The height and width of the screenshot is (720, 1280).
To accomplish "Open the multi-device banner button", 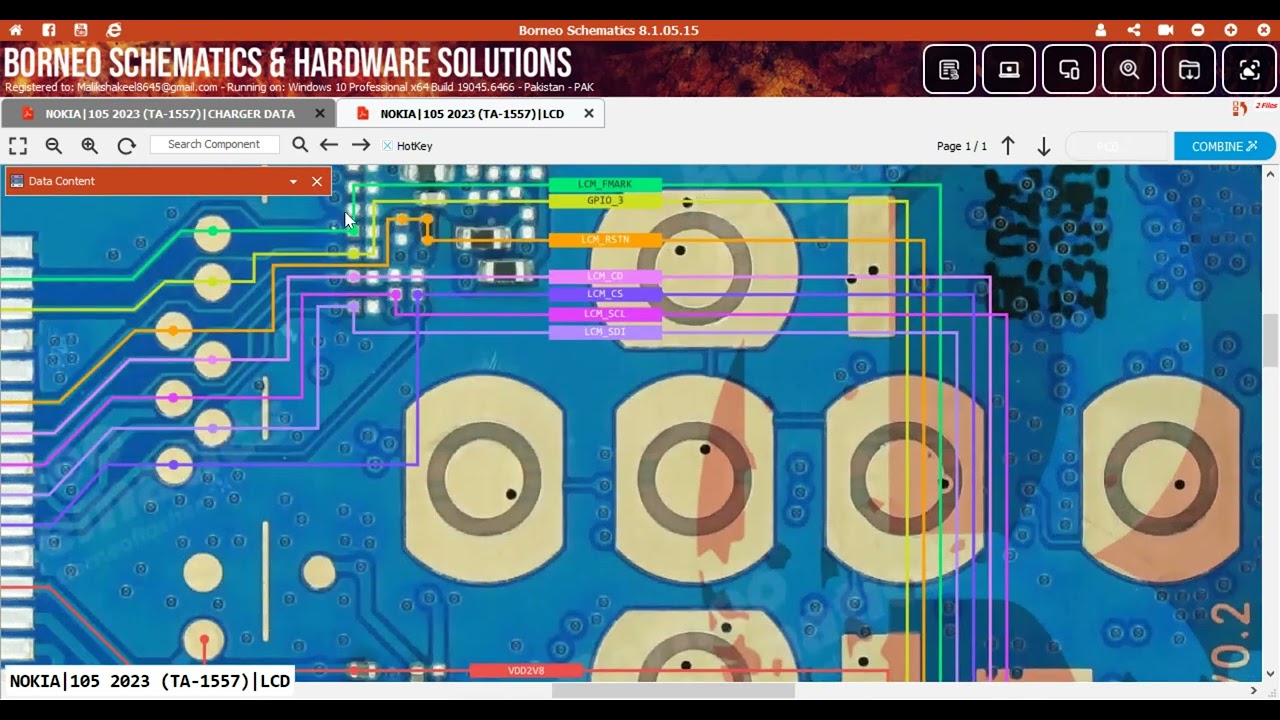I will [x=1069, y=69].
